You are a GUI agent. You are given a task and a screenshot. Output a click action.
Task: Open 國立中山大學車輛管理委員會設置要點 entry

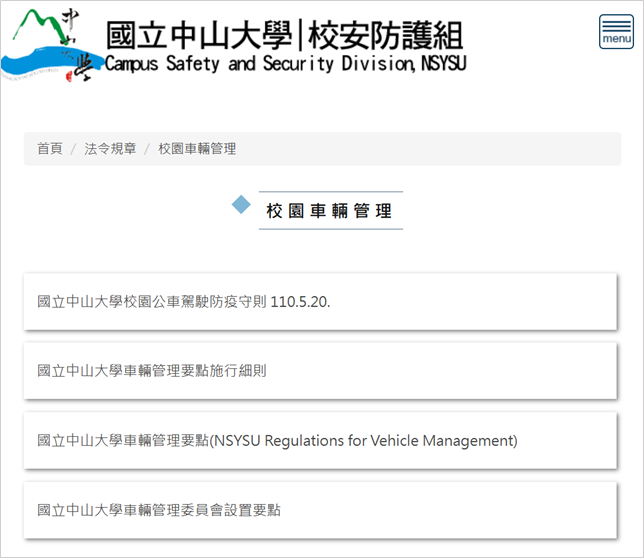159,510
